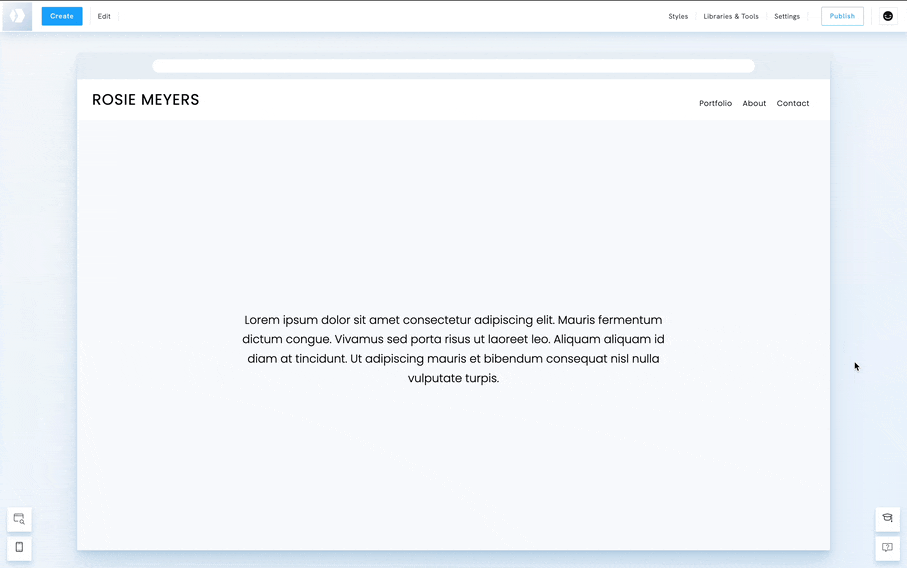Click the preview browser address bar

pyautogui.click(x=453, y=66)
